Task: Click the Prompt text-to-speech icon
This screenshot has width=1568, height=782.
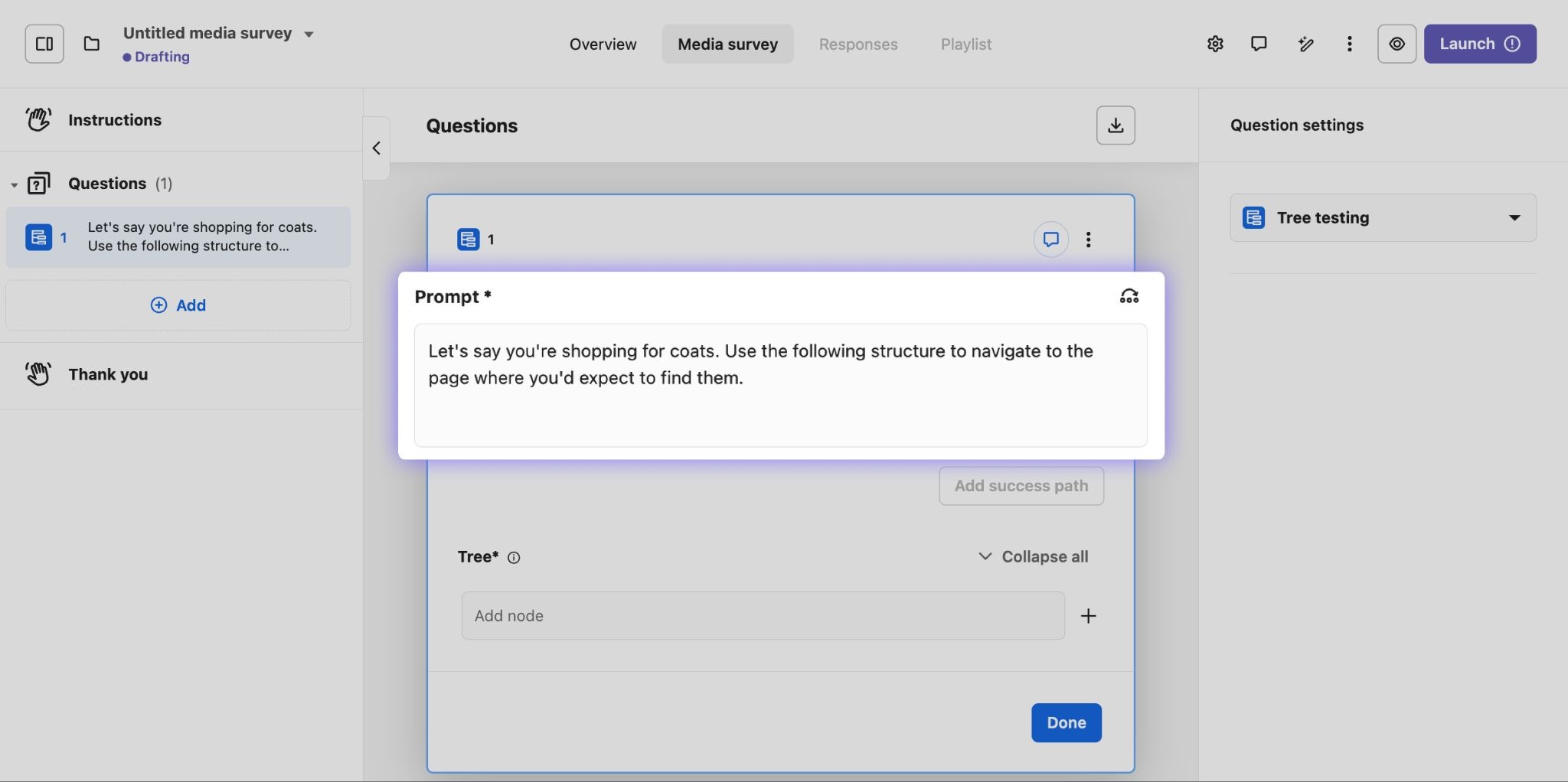Action: 1129,297
